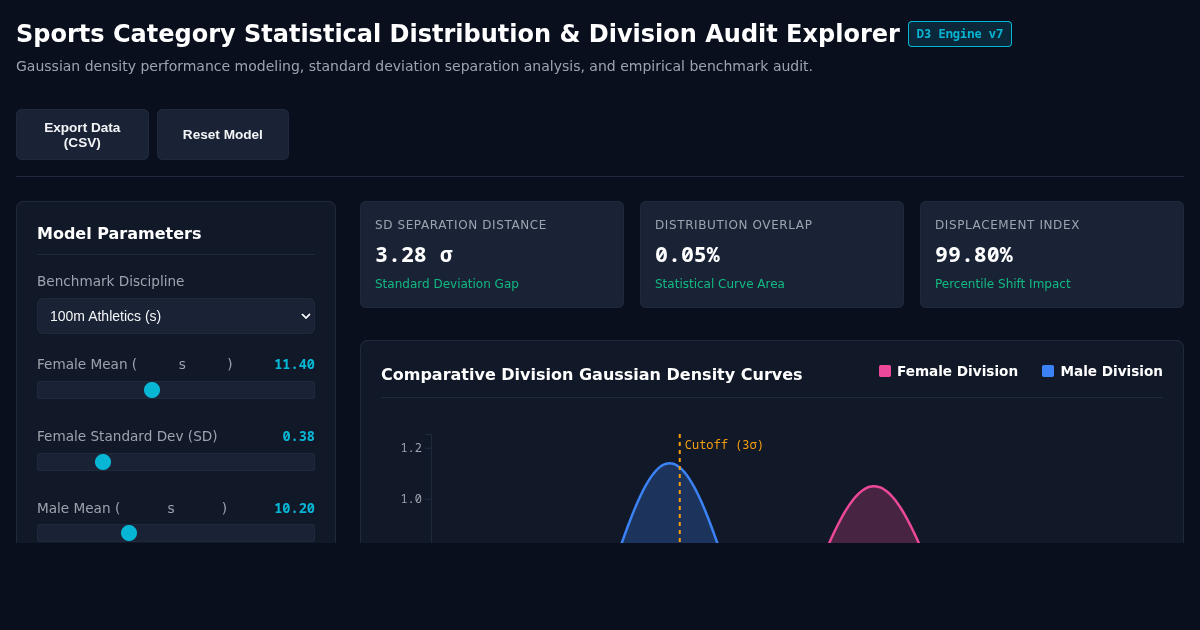Click the blue Male Division legend swatch
Viewport: 1200px width, 630px height.
coord(1048,371)
